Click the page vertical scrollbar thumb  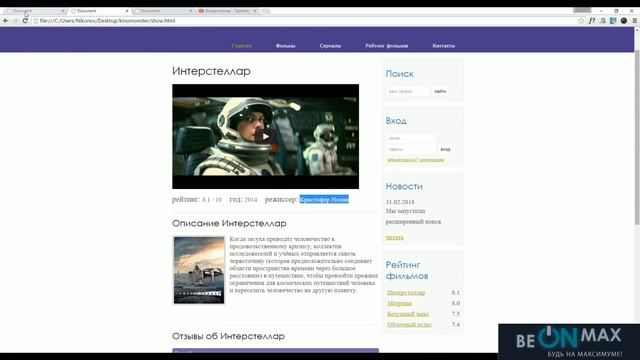tap(637, 137)
